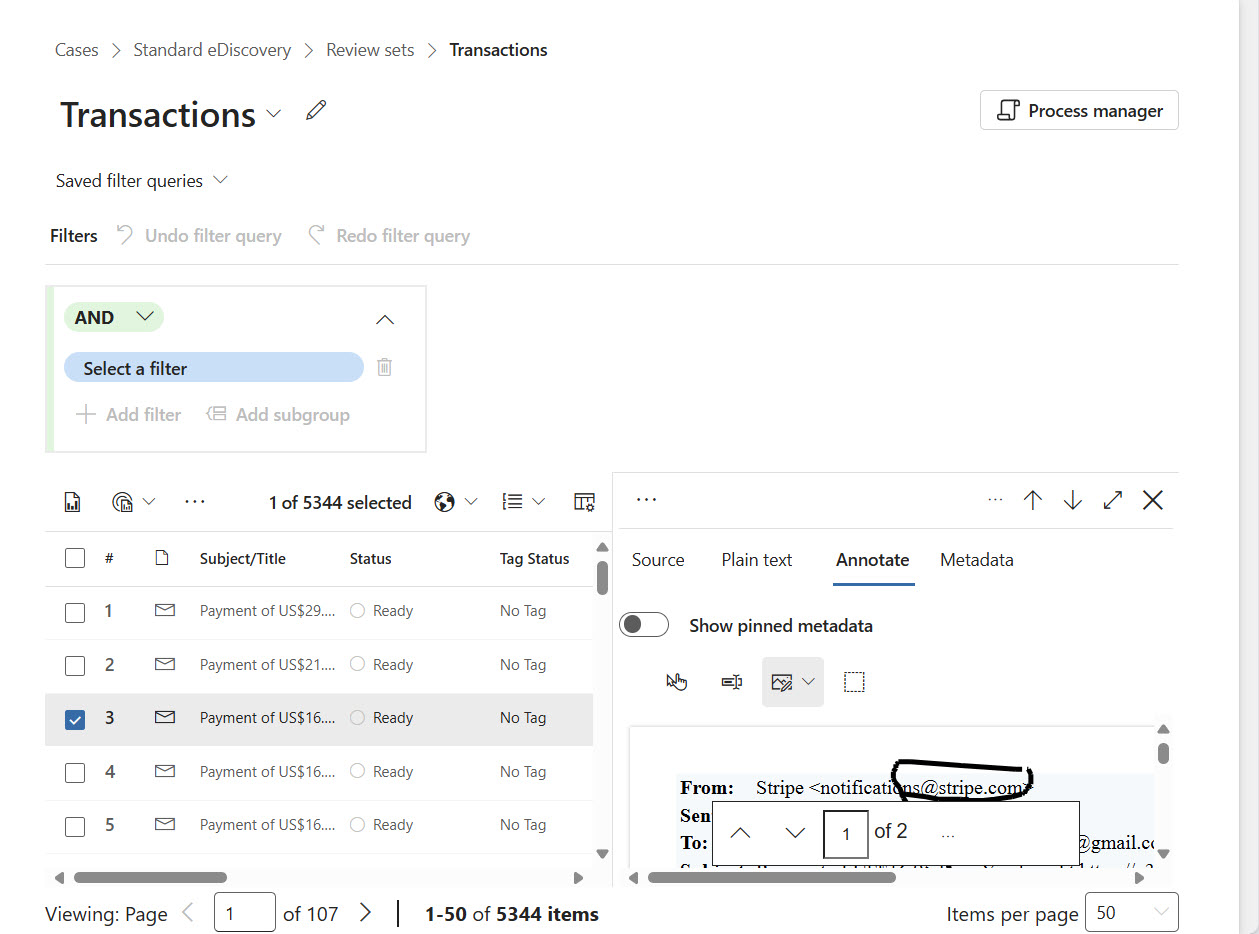This screenshot has height=934, width=1259.
Task: Navigate to next item with down arrow
Action: tap(1072, 500)
